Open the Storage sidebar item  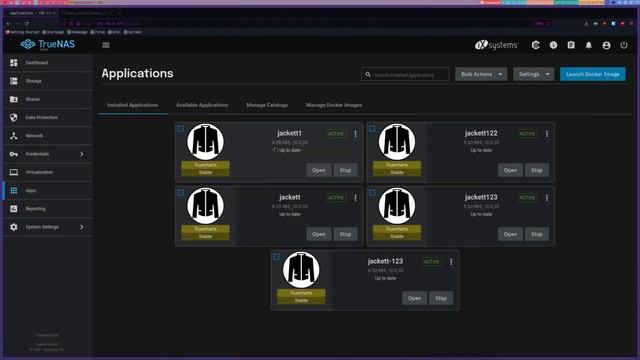click(x=48, y=81)
